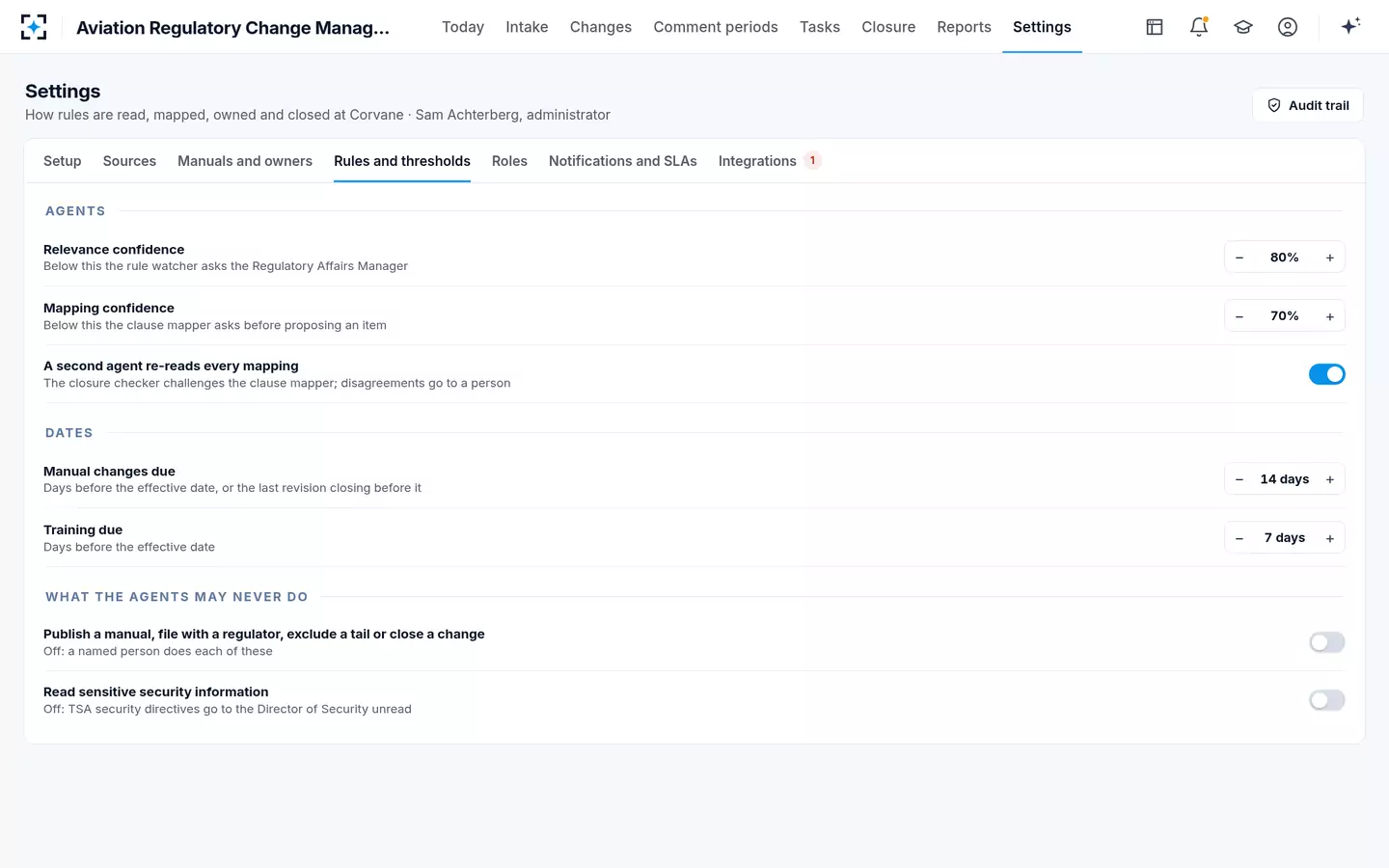Image resolution: width=1389 pixels, height=868 pixels.
Task: Open the Closure page
Action: (888, 27)
